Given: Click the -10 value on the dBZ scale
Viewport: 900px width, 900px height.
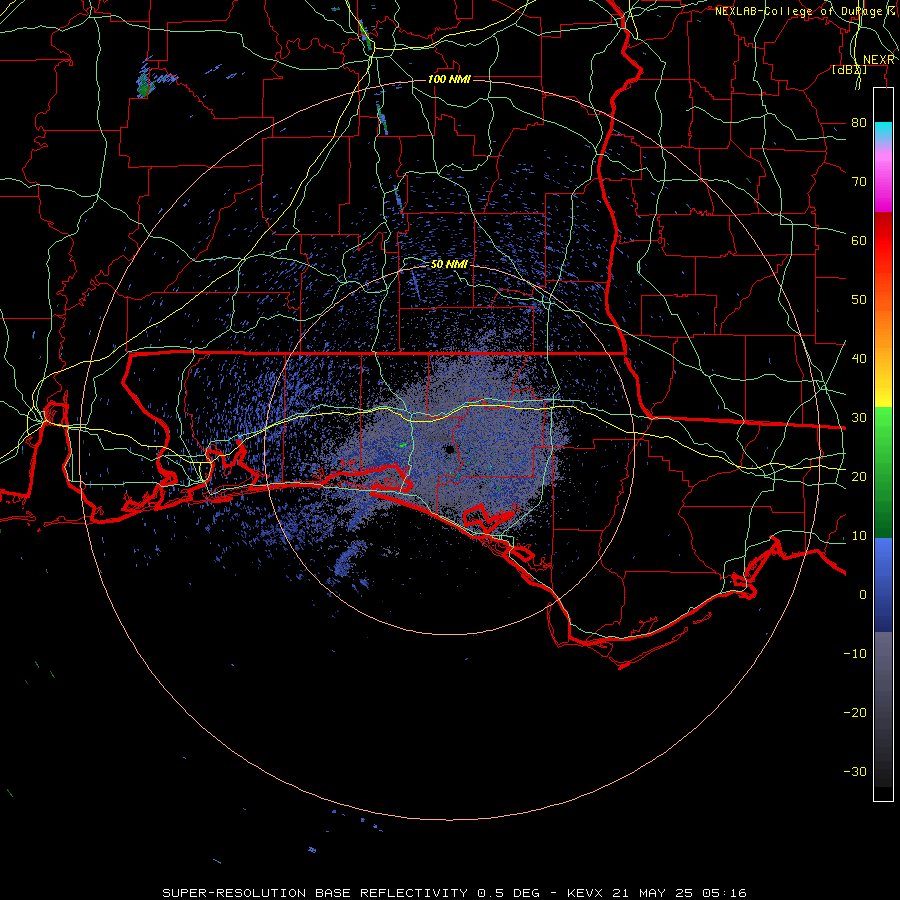Looking at the screenshot, I should [855, 653].
